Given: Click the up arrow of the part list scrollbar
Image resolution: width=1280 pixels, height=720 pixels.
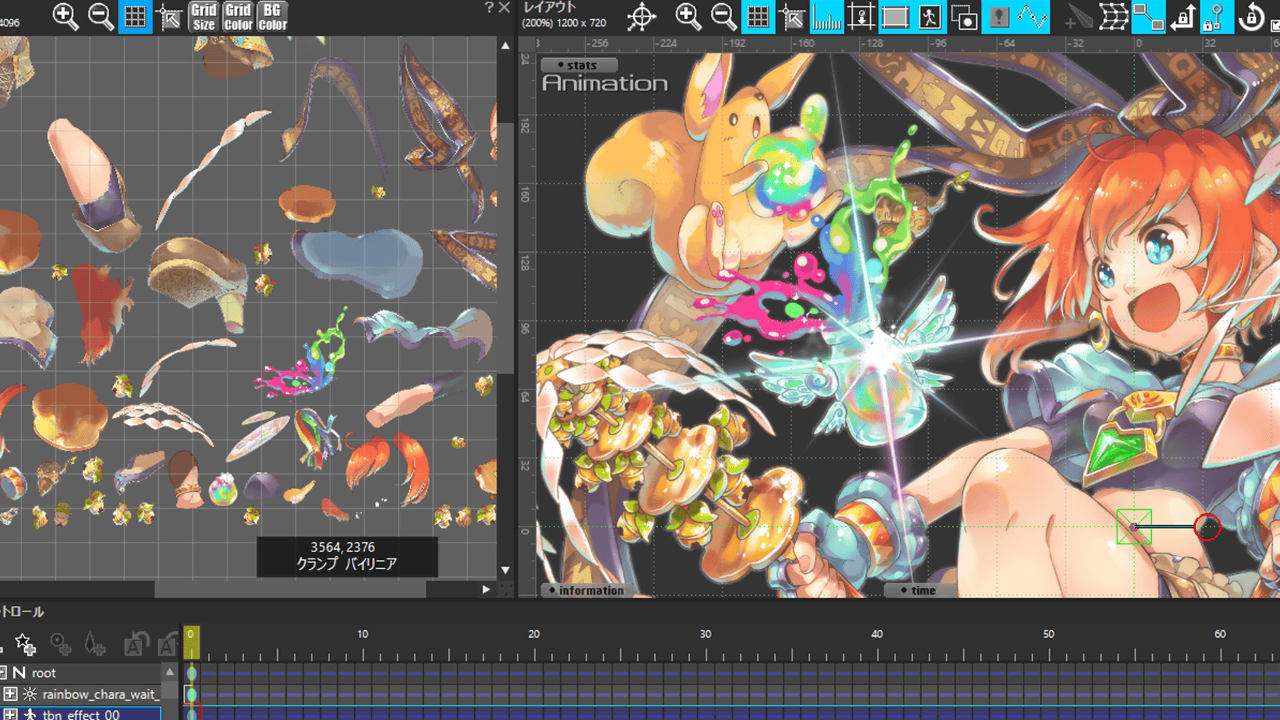Looking at the screenshot, I should tap(170, 673).
